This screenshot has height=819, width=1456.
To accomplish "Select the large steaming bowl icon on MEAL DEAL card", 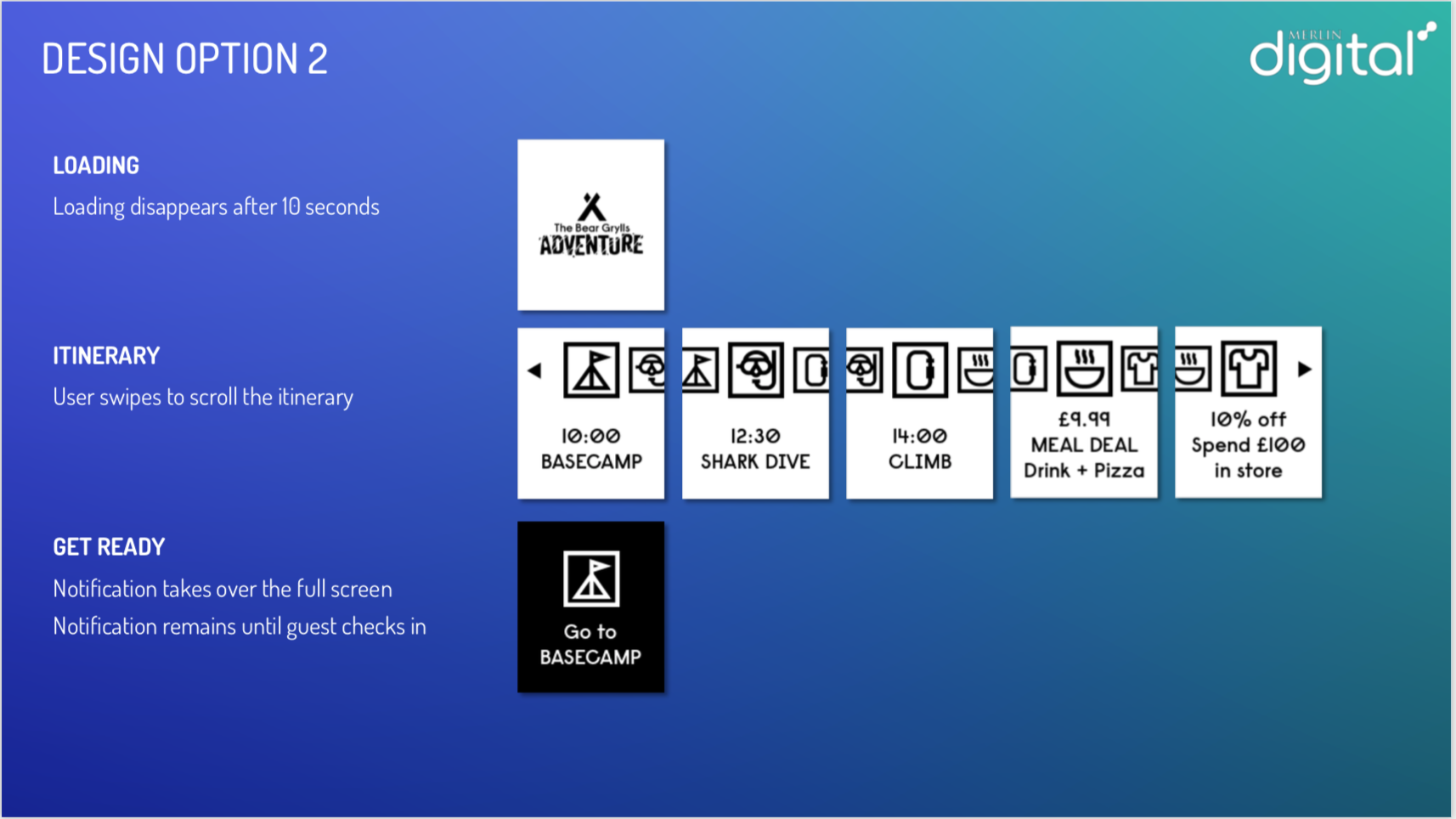I will pyautogui.click(x=1084, y=369).
